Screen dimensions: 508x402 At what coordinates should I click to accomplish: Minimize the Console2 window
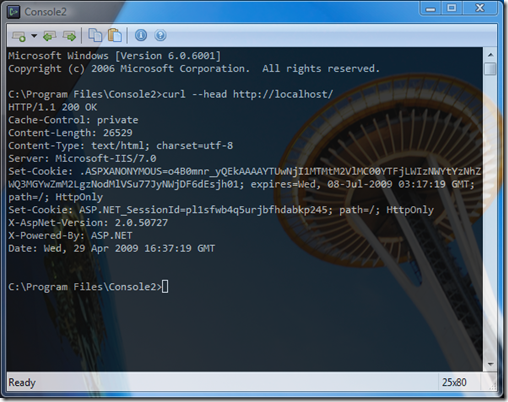pos(430,8)
